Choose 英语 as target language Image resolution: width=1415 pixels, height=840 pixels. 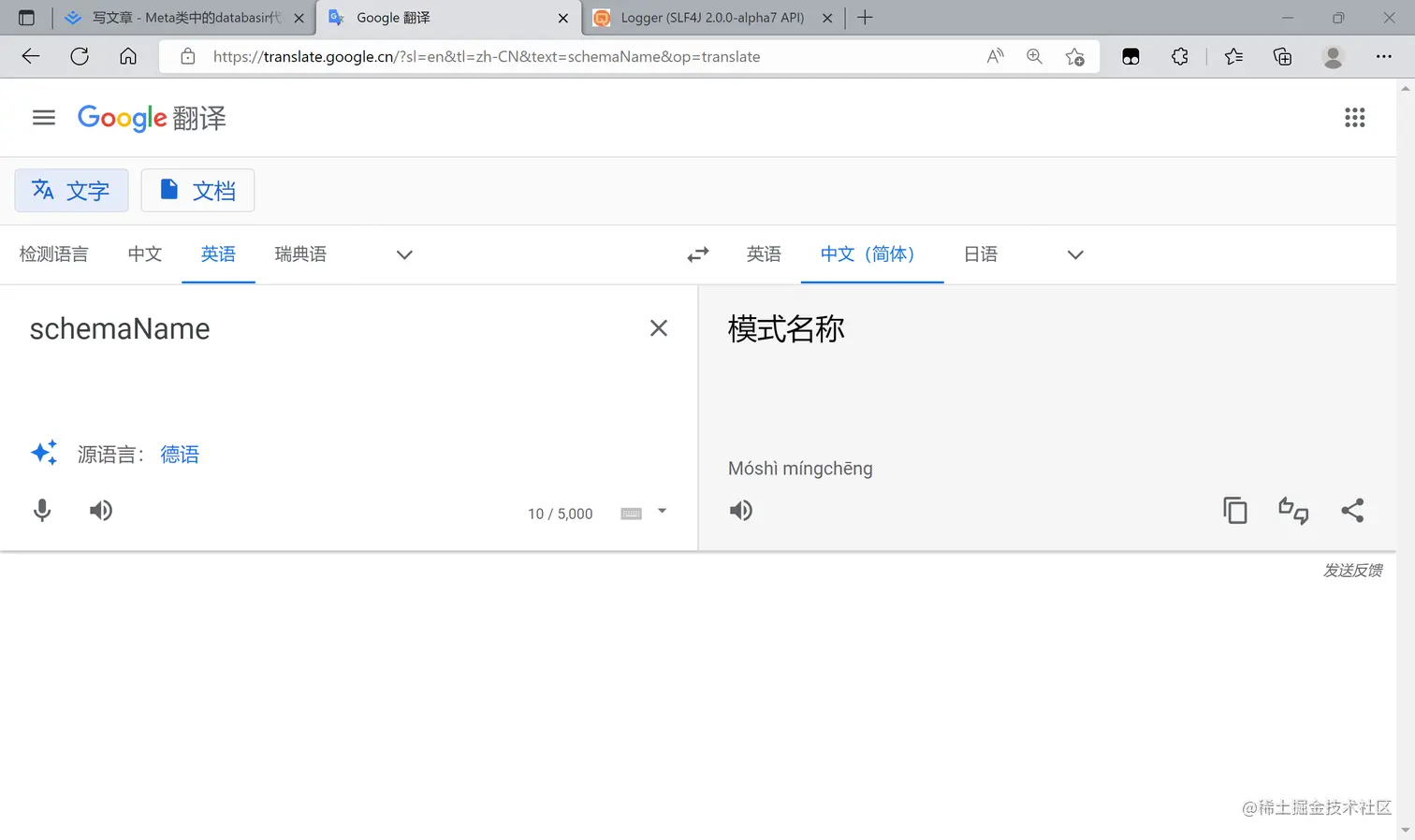tap(764, 254)
